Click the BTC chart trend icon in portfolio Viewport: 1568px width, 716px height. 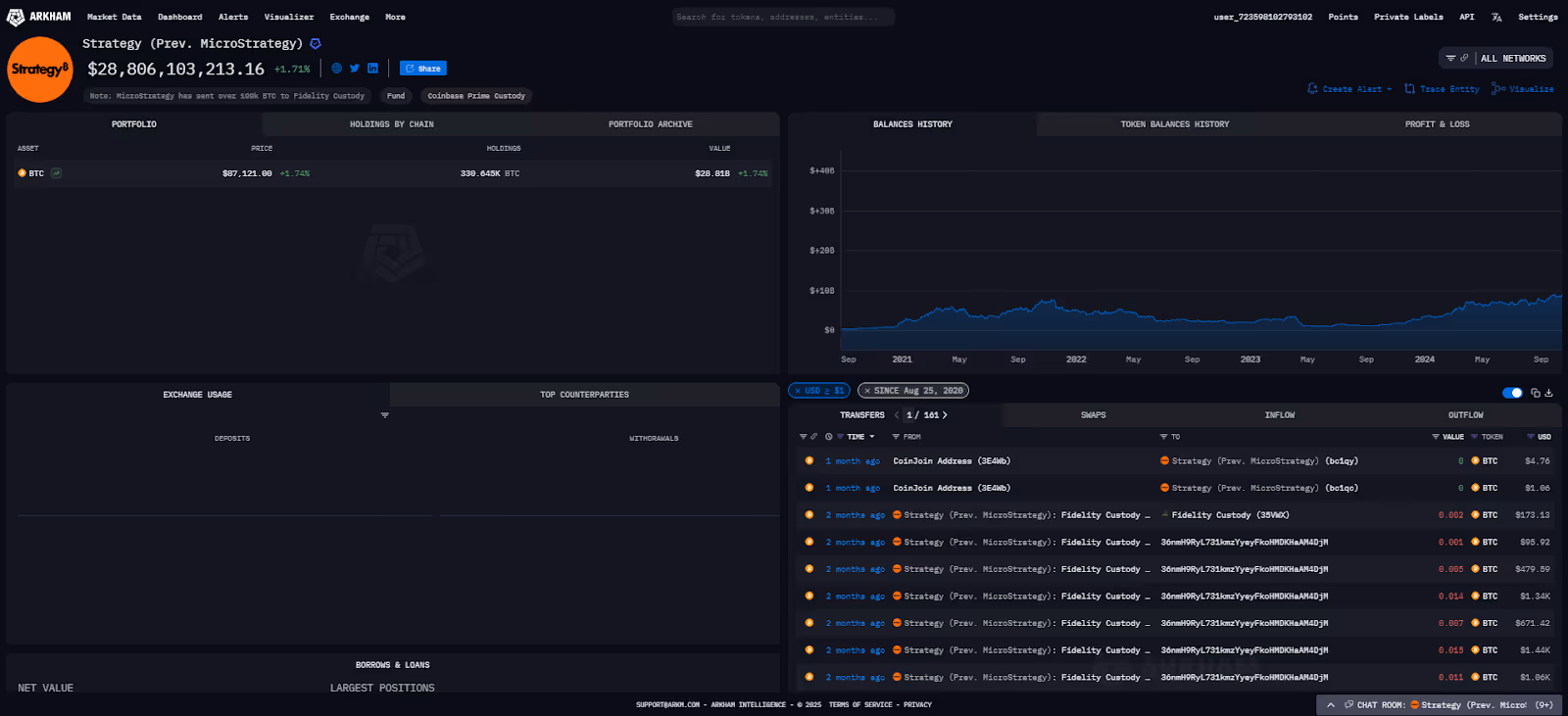57,173
